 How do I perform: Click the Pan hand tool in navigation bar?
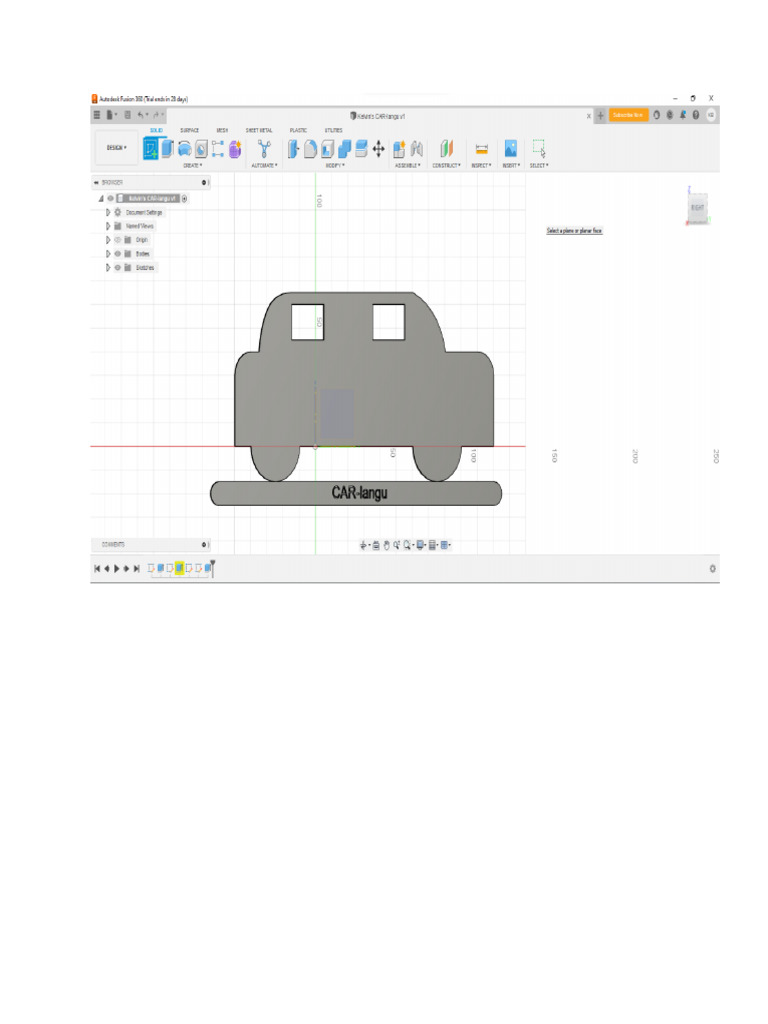pos(386,545)
